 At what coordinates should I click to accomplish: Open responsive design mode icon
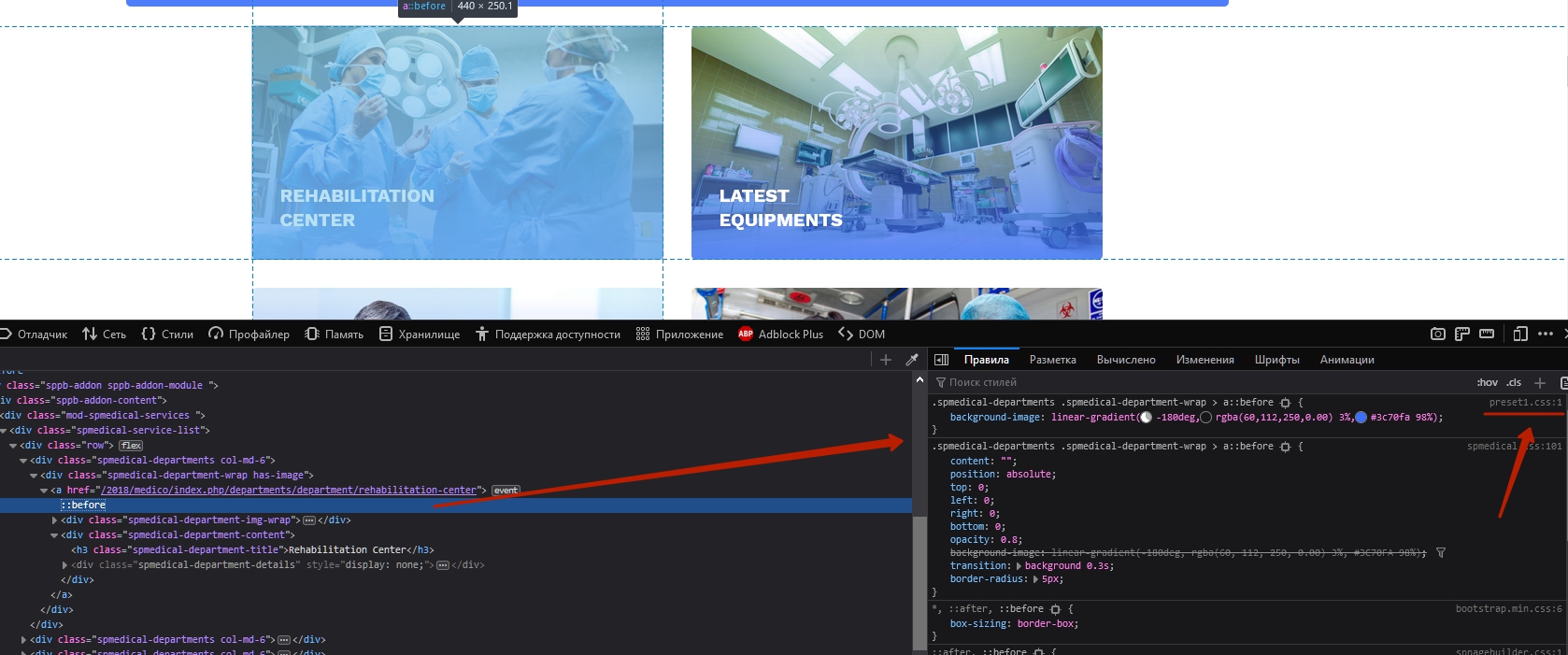click(x=1520, y=334)
